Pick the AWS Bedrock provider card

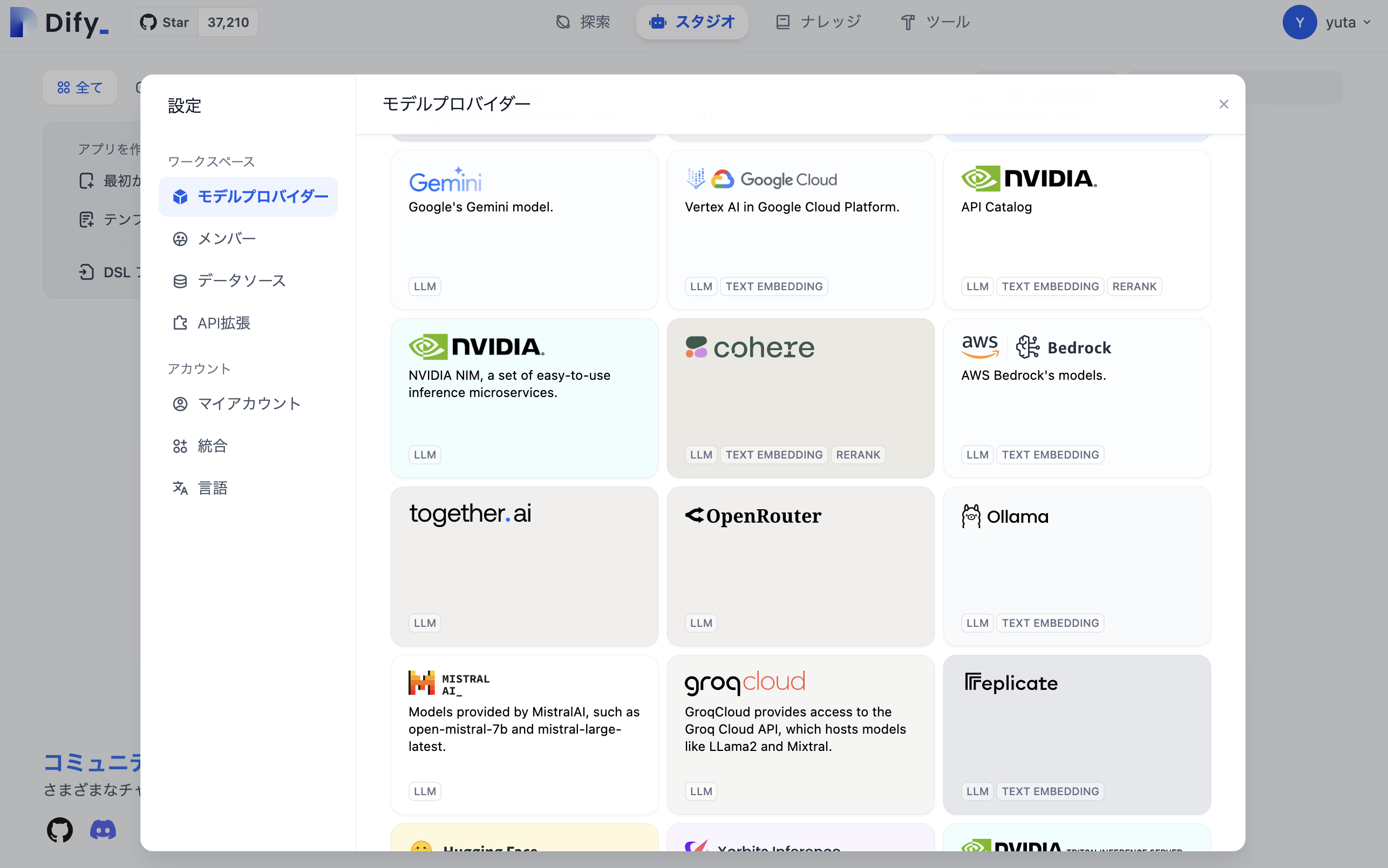click(1076, 398)
